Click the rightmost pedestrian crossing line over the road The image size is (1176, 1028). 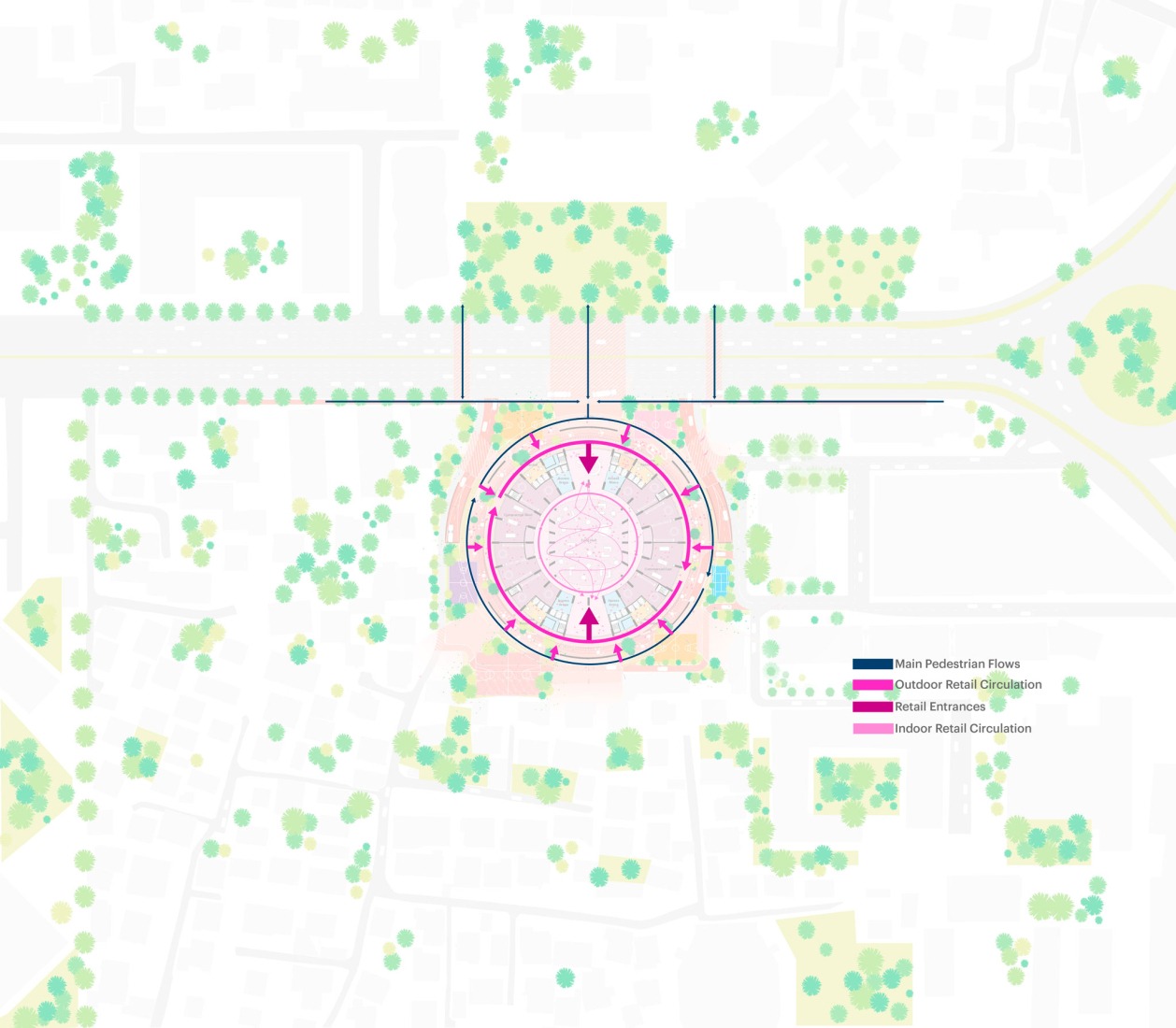coord(714,350)
